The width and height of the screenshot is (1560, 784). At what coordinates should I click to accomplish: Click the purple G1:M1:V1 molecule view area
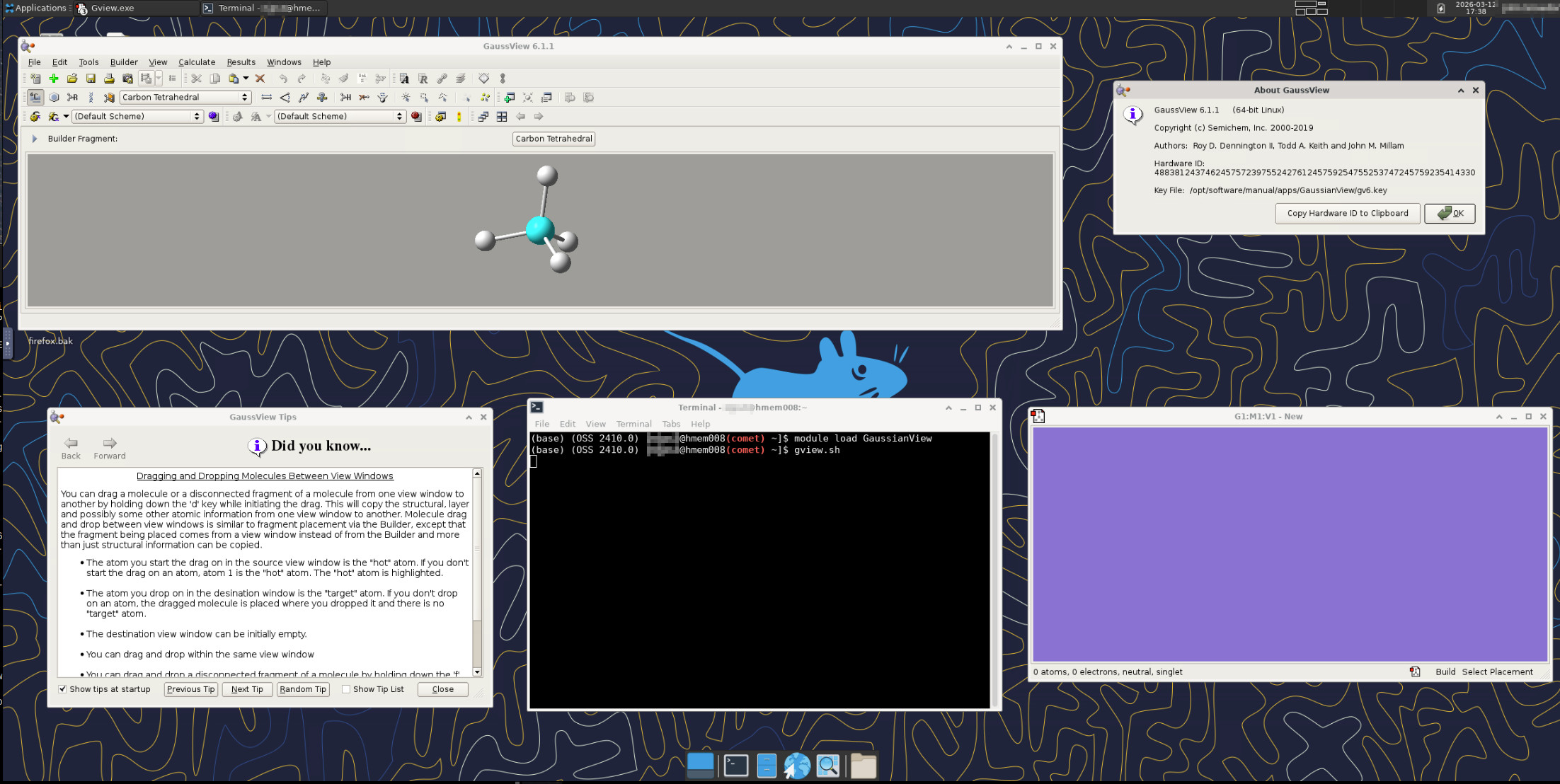1290,544
